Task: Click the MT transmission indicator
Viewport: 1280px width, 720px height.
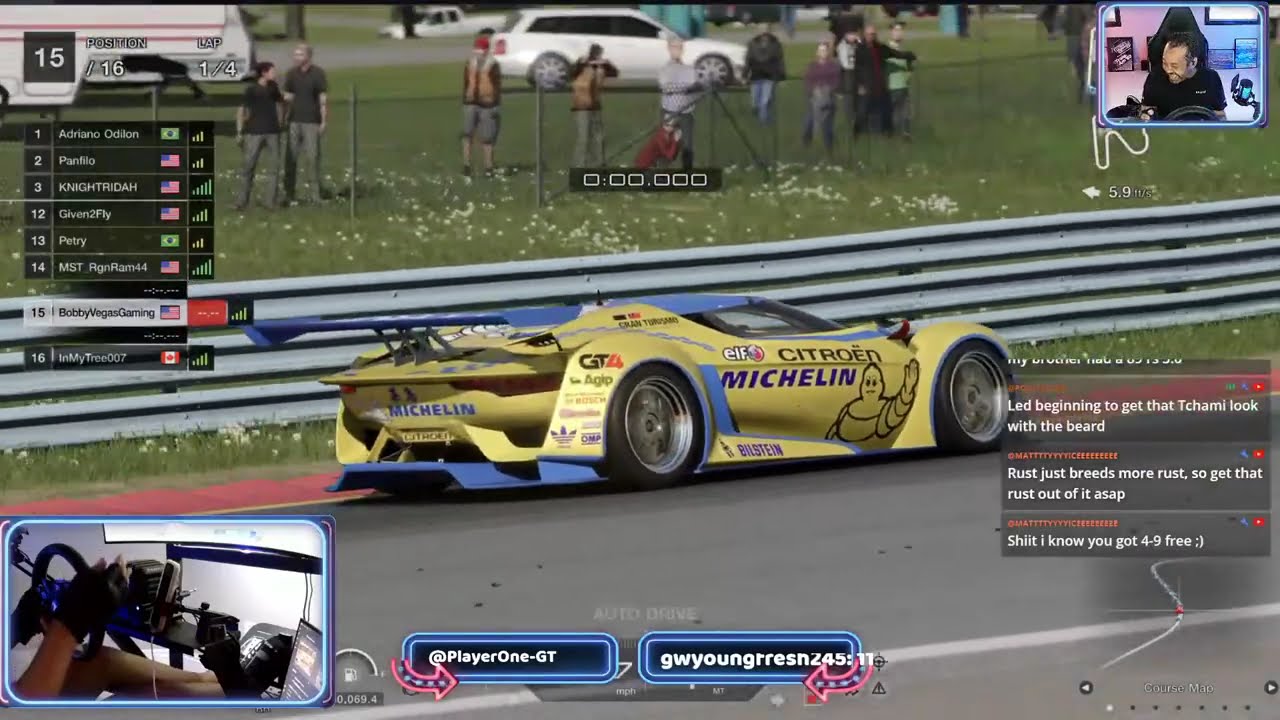Action: [718, 690]
